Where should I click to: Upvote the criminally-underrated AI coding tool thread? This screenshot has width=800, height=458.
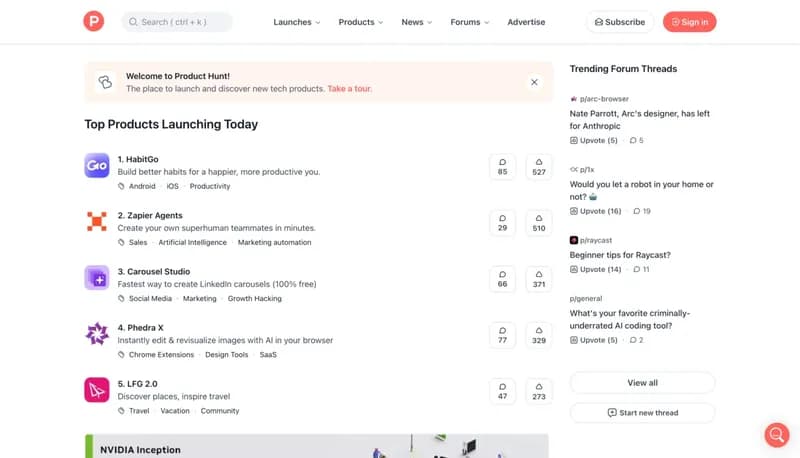[x=593, y=340]
